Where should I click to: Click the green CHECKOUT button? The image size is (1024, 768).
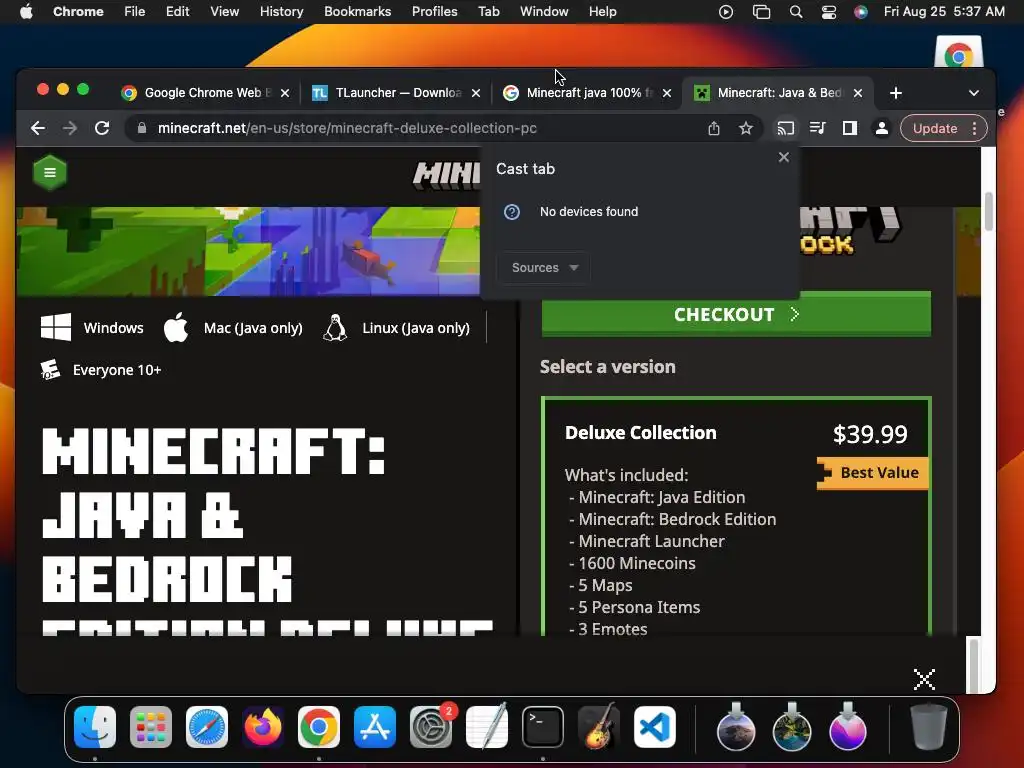click(736, 314)
